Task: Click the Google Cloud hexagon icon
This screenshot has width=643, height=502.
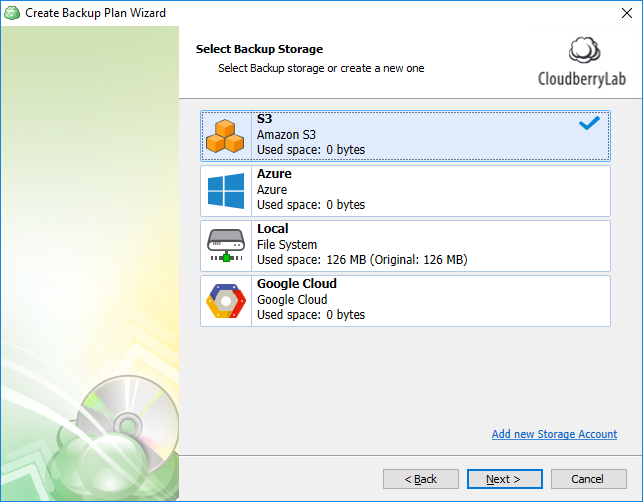Action: coord(226,301)
